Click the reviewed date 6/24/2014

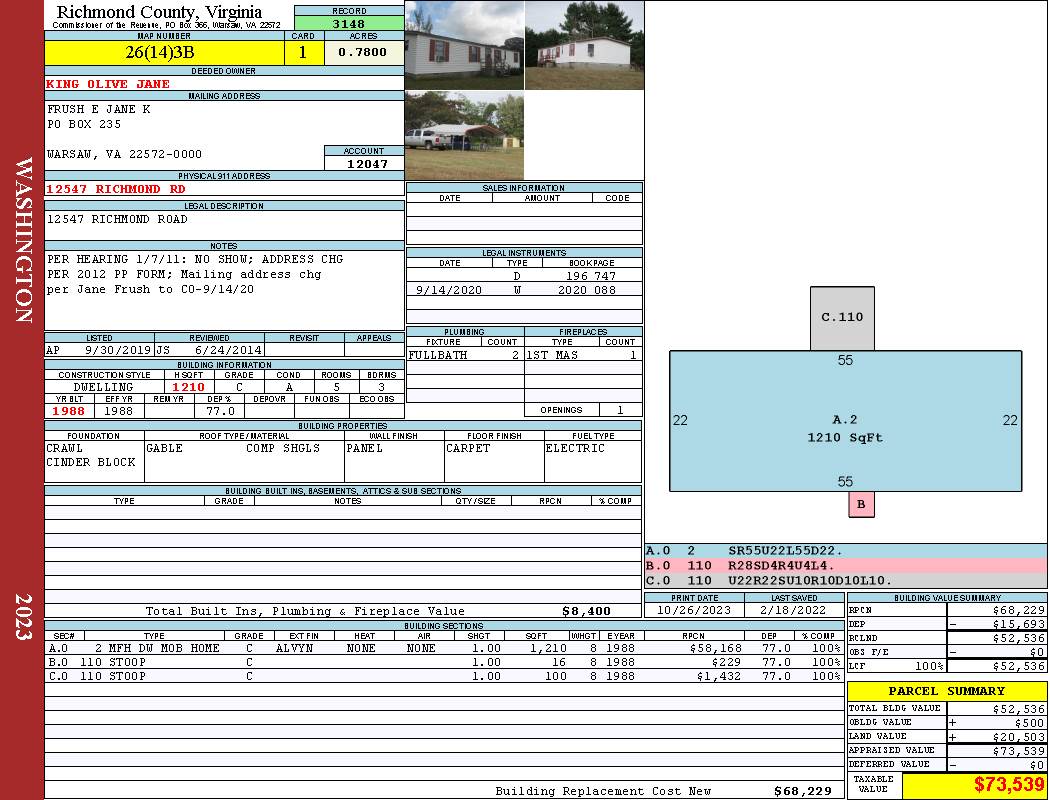click(228, 349)
